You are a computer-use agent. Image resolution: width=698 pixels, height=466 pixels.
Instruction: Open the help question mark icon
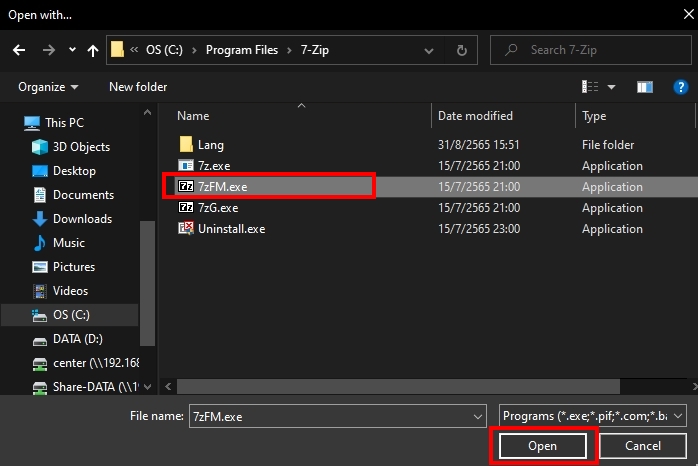[x=680, y=87]
